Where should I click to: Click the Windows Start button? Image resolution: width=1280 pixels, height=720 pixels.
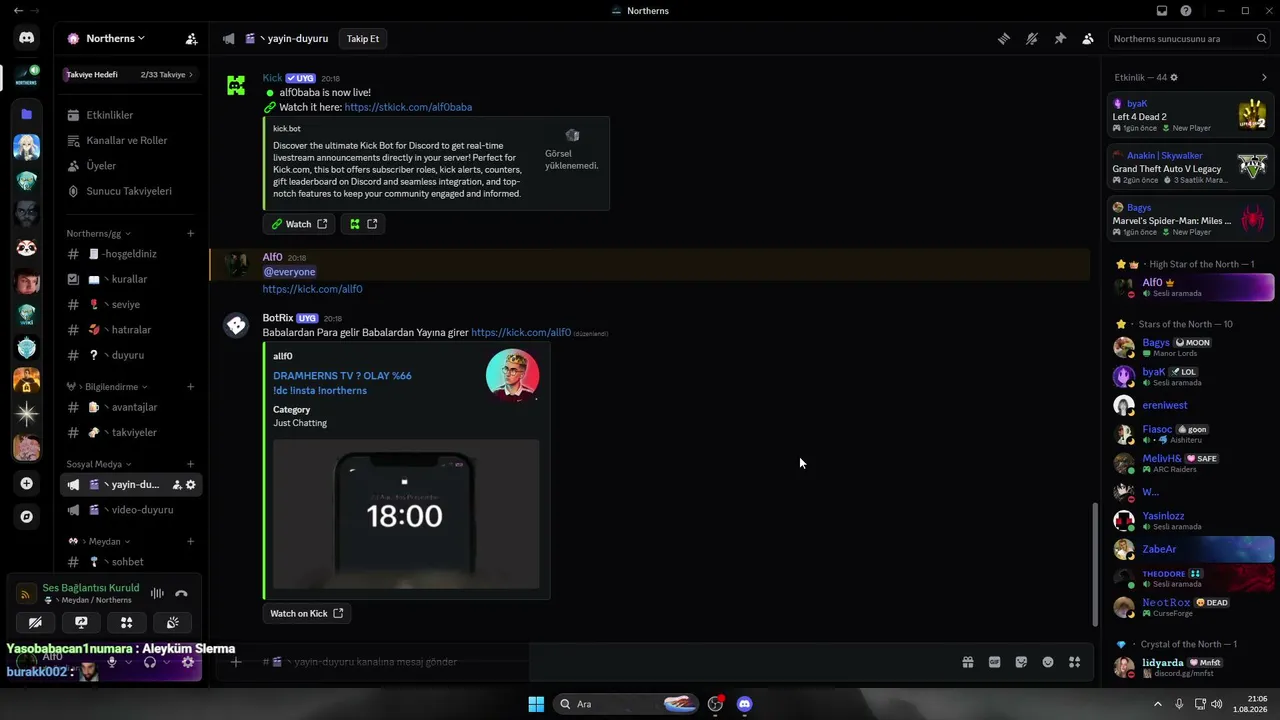(x=536, y=704)
